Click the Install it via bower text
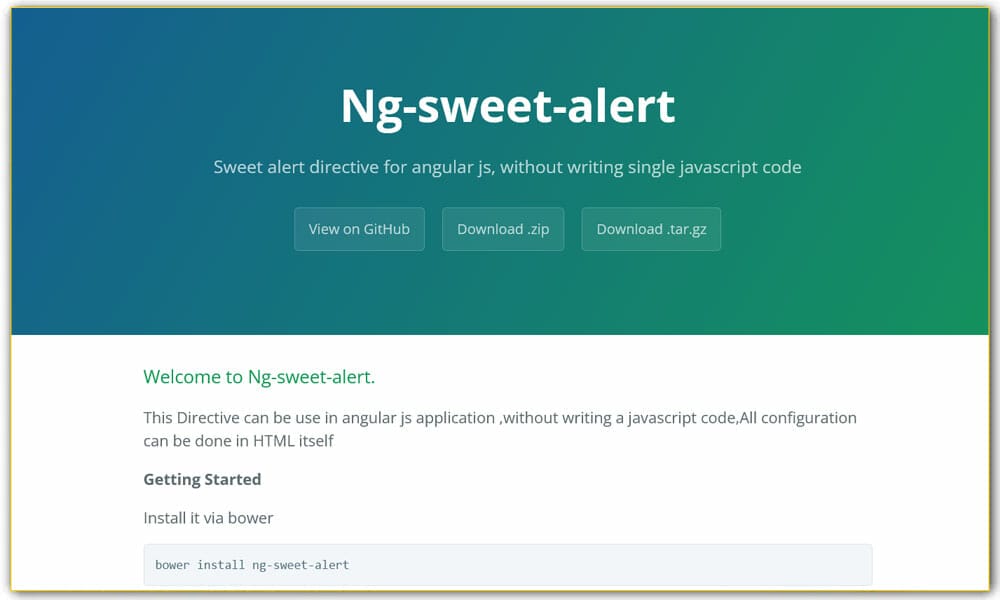 tap(207, 518)
